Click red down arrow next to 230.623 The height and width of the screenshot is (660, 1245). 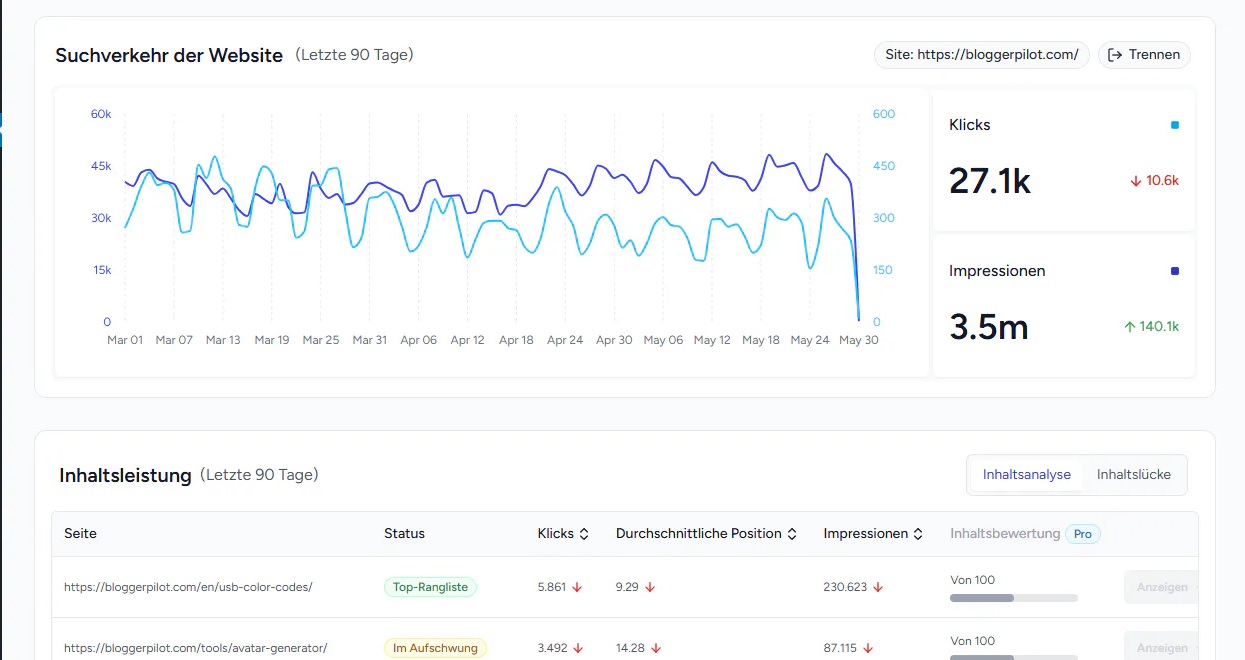click(878, 587)
